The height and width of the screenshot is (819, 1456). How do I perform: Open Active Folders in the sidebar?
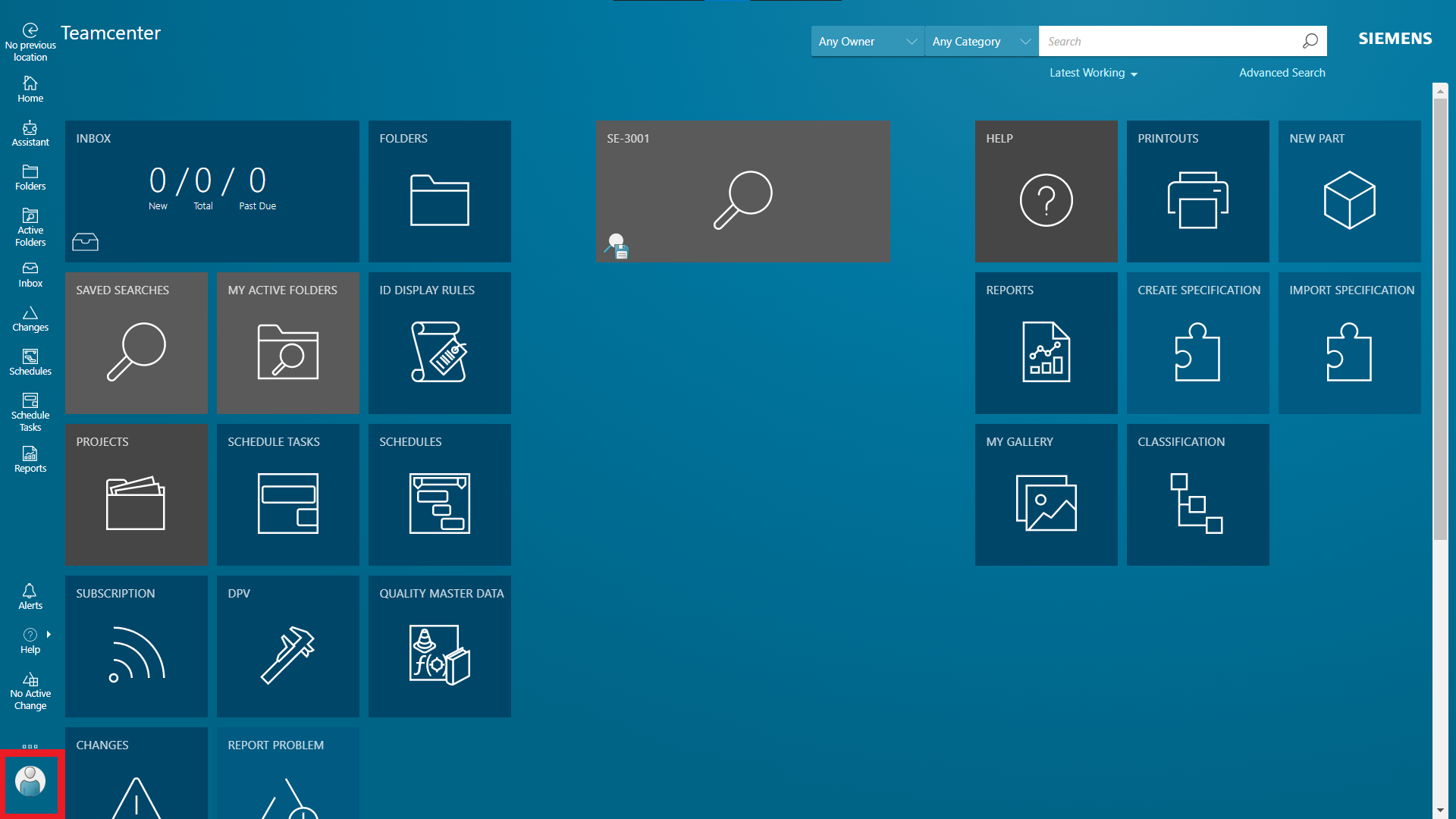pyautogui.click(x=30, y=227)
